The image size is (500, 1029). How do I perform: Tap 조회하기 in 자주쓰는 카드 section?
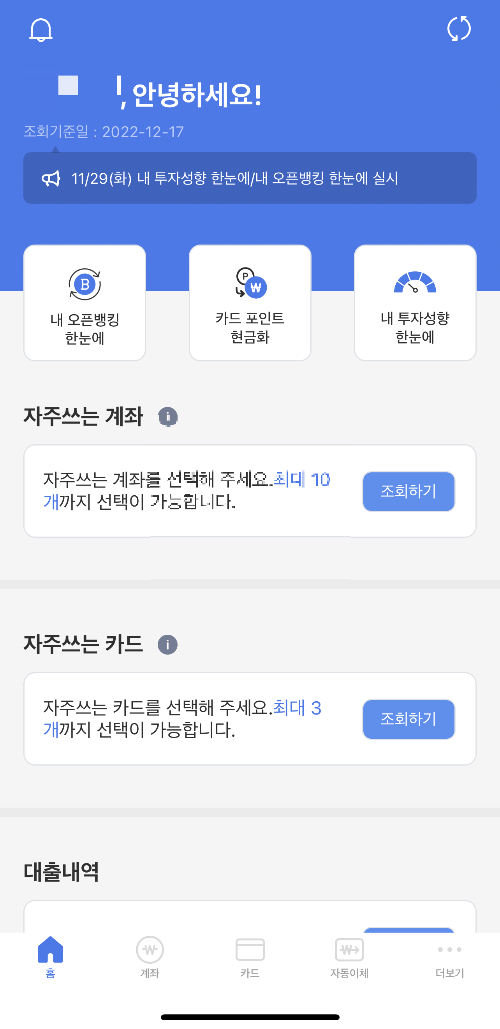click(409, 719)
